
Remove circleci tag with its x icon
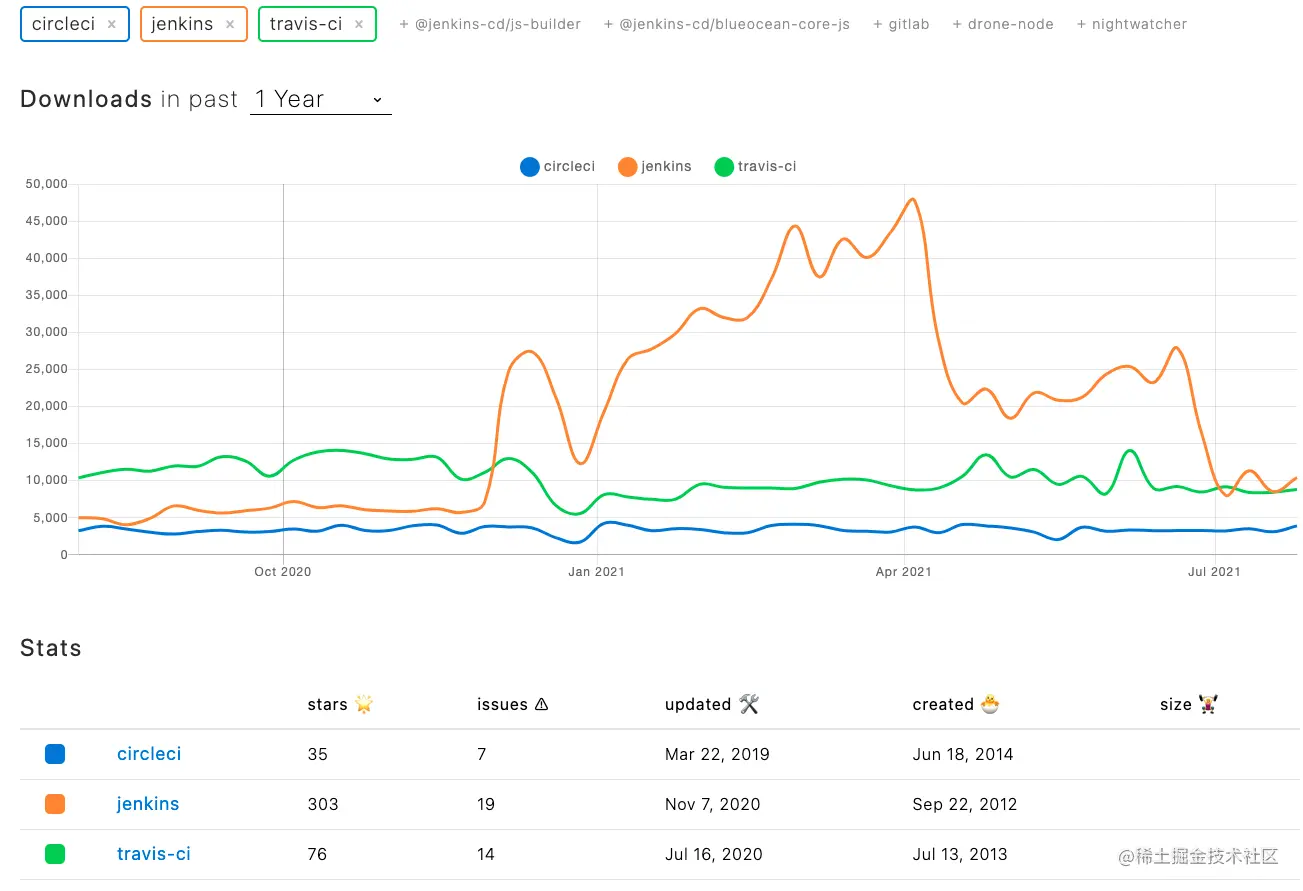tap(112, 24)
